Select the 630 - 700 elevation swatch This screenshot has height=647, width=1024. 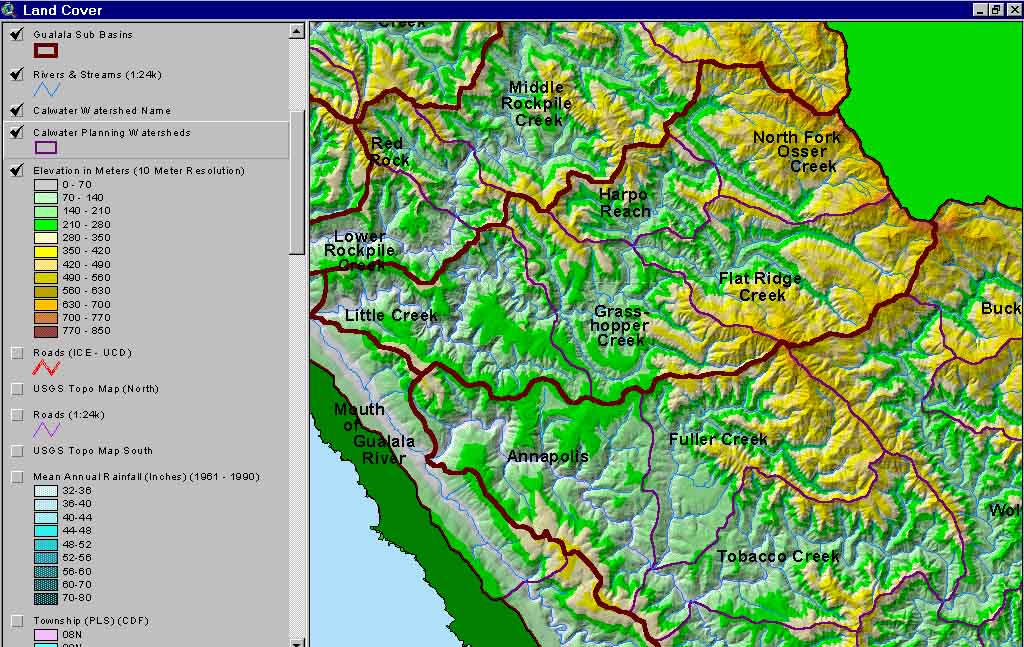tap(46, 305)
